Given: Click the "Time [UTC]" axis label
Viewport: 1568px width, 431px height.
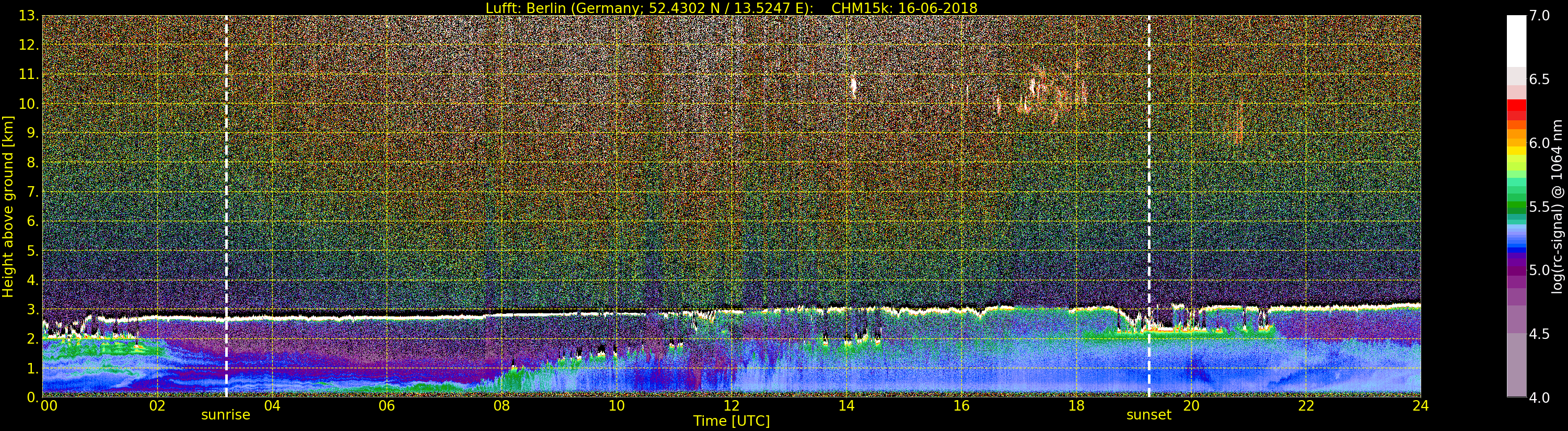Looking at the screenshot, I should pyautogui.click(x=731, y=421).
